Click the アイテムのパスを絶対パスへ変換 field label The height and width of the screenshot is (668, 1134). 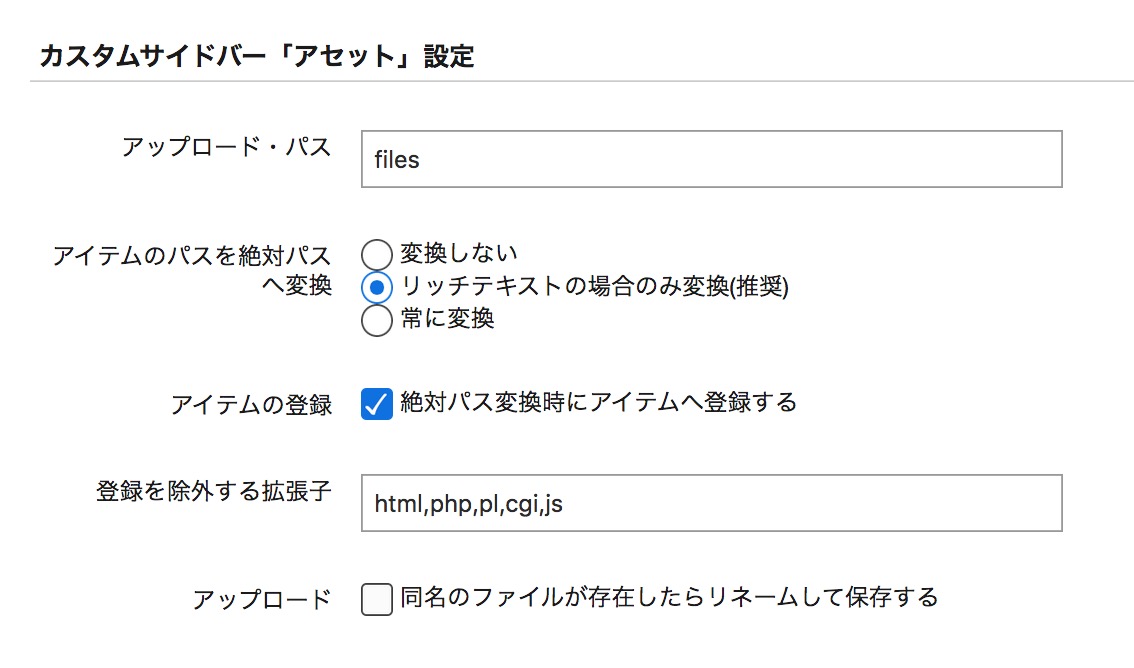coord(192,270)
